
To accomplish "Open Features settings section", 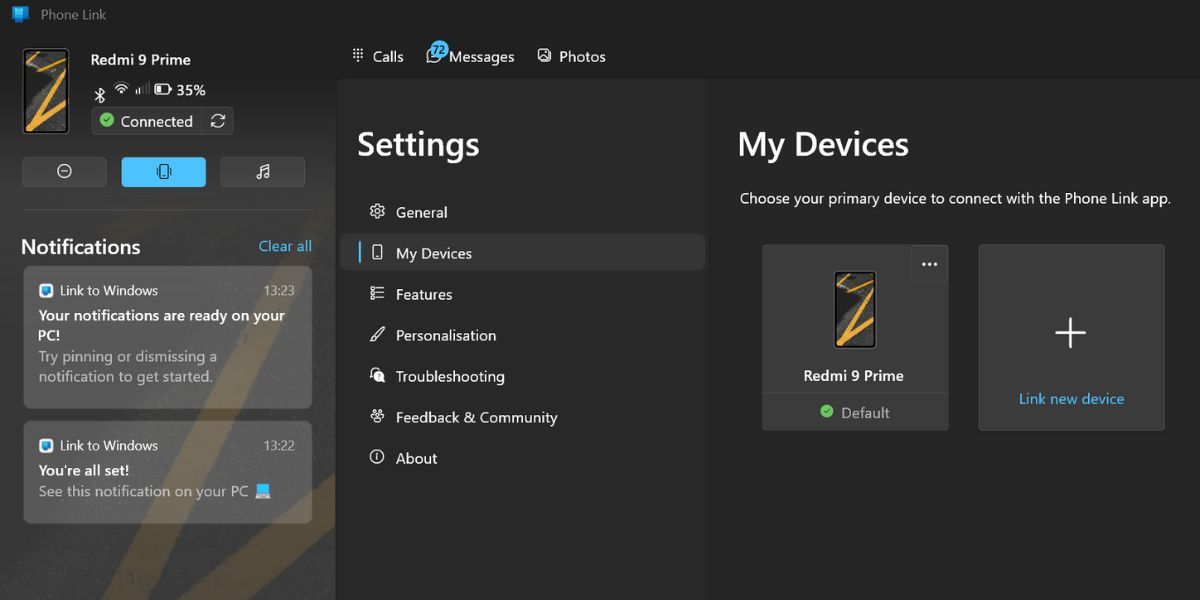I will pyautogui.click(x=423, y=294).
